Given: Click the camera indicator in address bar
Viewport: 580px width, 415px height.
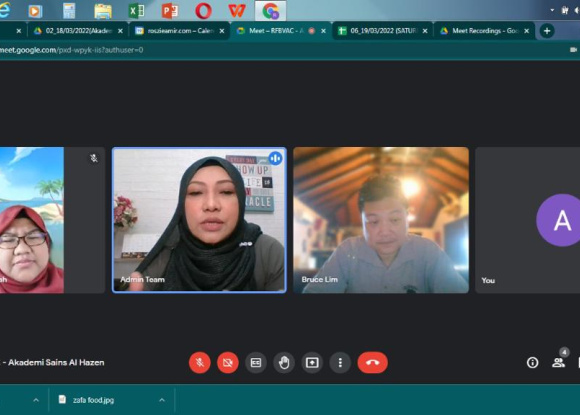Looking at the screenshot, I should tap(573, 50).
